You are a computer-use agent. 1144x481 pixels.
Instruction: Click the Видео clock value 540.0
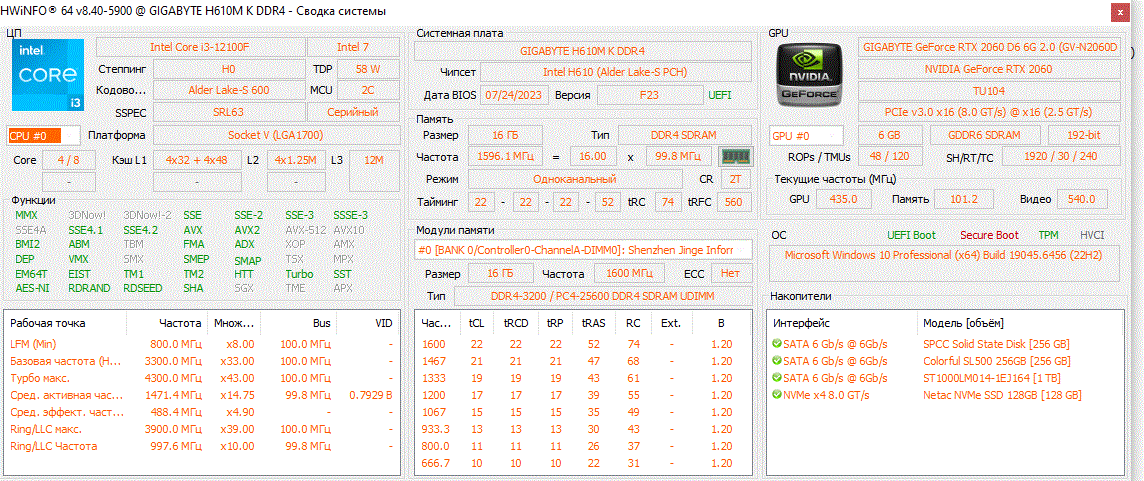(x=1083, y=199)
